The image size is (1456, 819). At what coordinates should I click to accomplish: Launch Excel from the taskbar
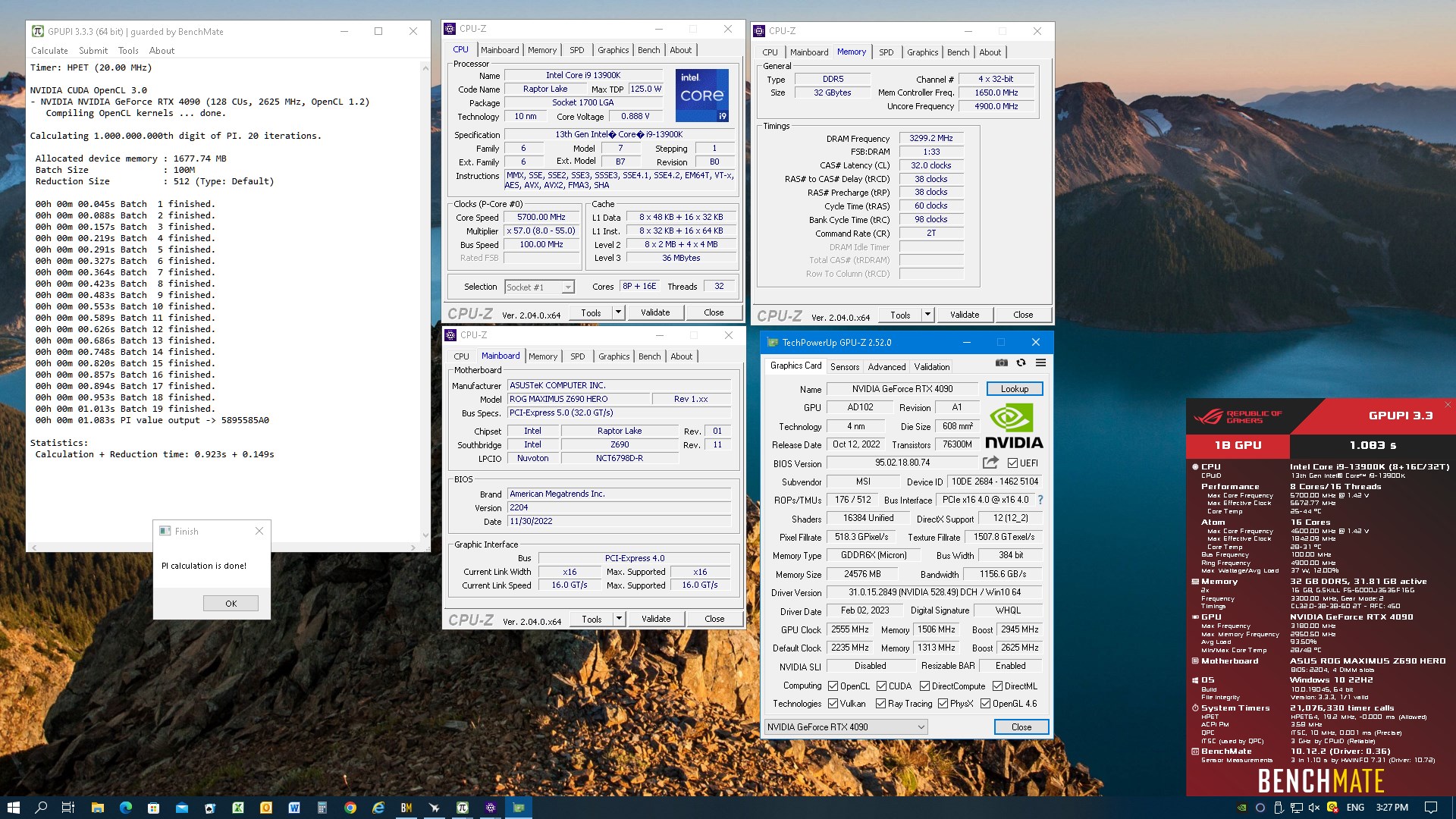(238, 808)
